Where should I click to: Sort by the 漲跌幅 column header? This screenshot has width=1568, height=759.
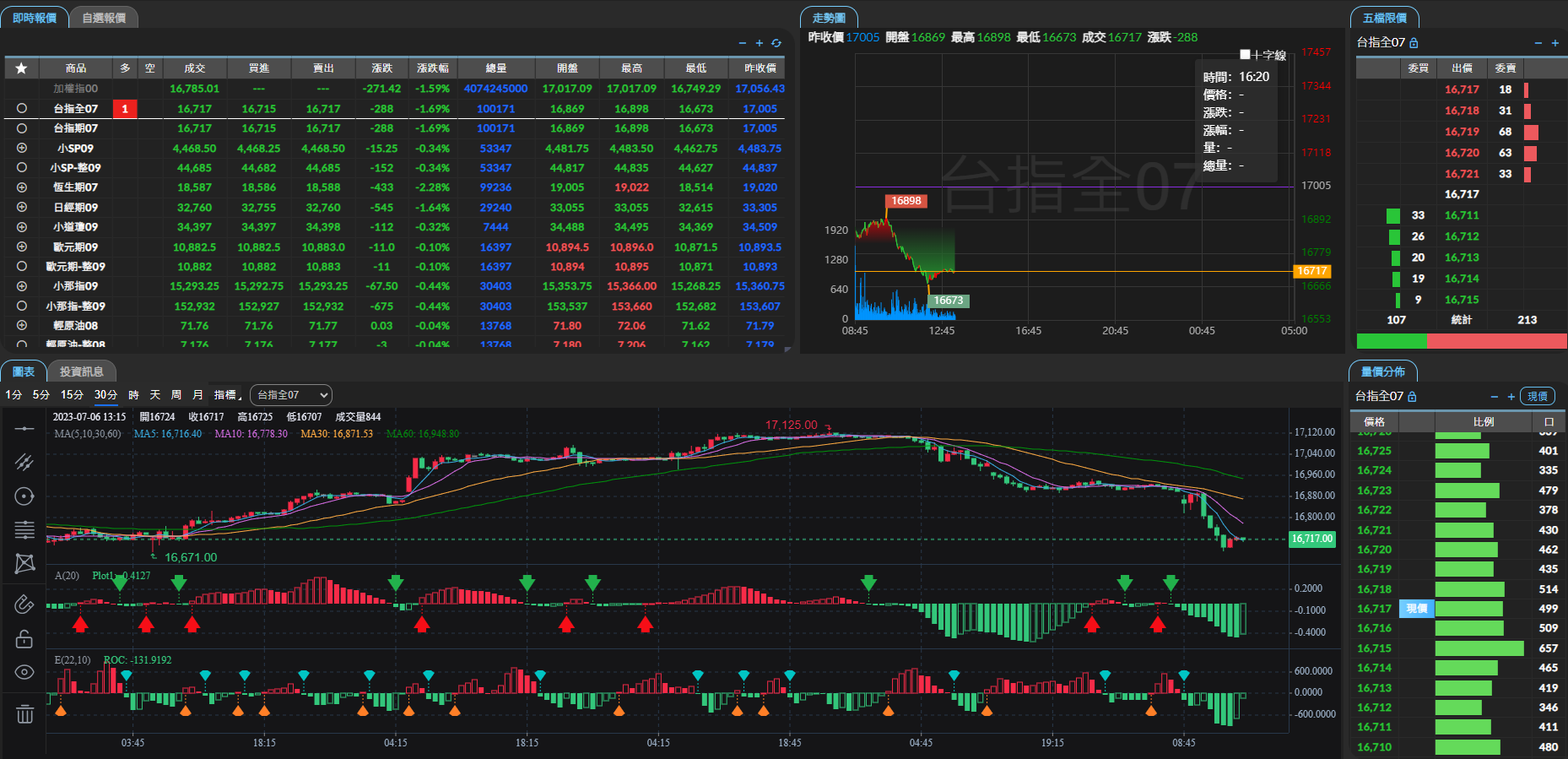point(432,68)
